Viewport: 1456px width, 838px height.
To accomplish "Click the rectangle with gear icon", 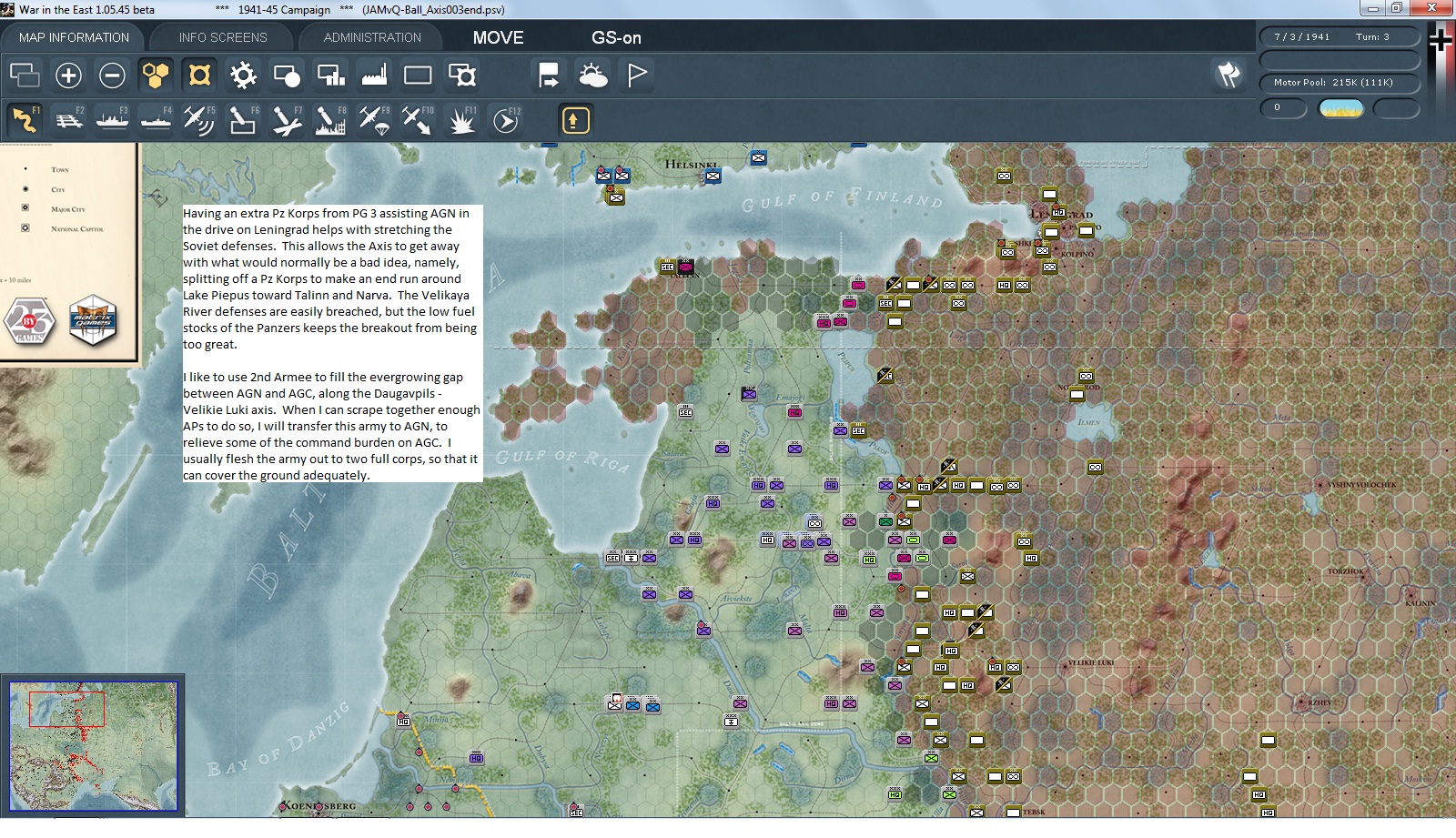I will [461, 76].
